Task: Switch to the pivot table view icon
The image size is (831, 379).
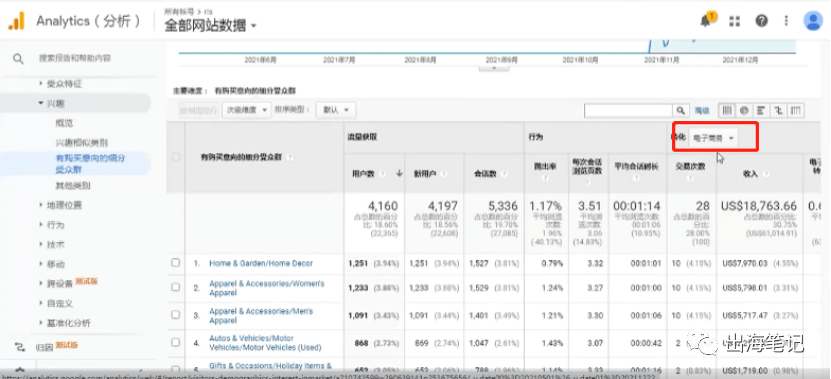Action: click(x=796, y=110)
